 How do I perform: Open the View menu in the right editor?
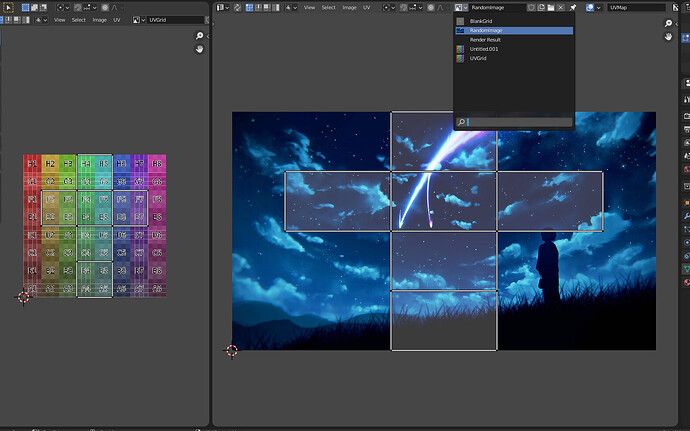[309, 7]
